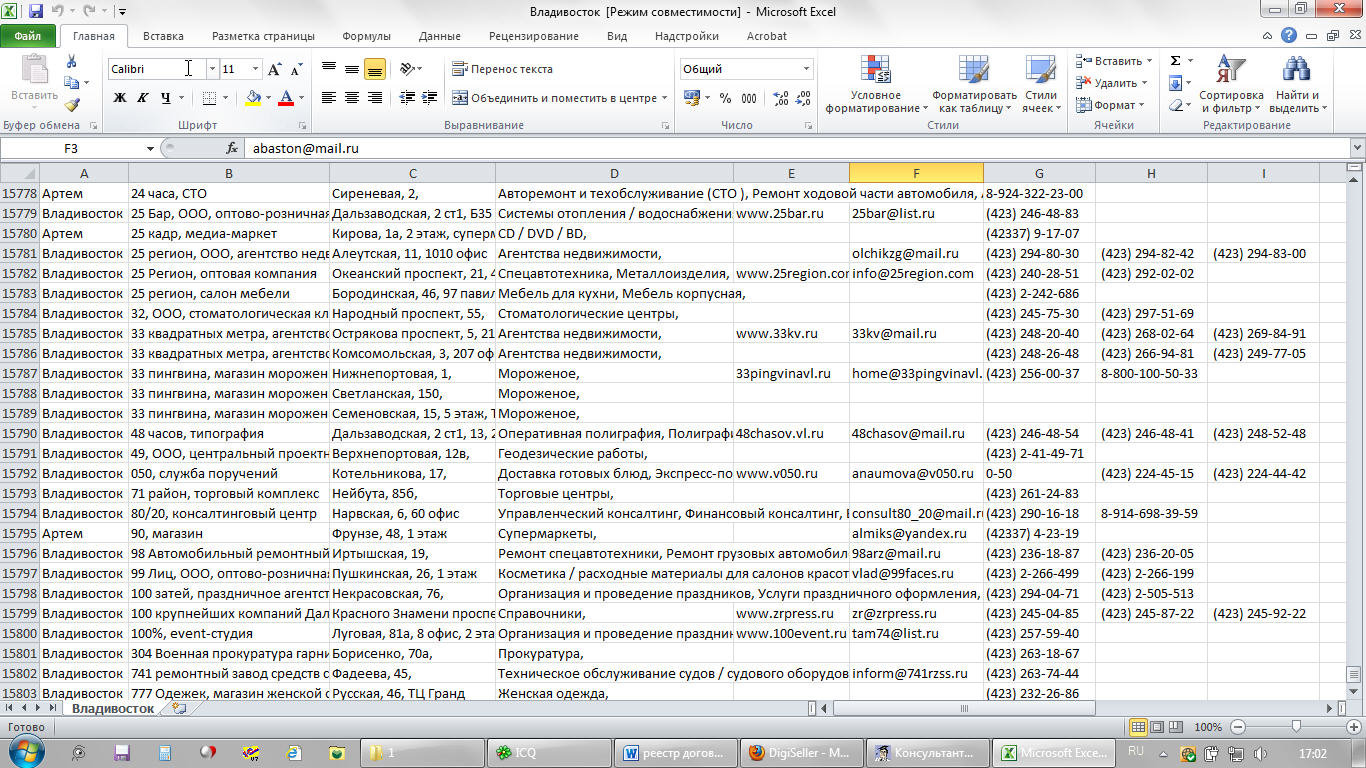Click the formula bar with abaston@mail.ru
Viewport: 1366px width, 768px height.
pyautogui.click(x=795, y=148)
